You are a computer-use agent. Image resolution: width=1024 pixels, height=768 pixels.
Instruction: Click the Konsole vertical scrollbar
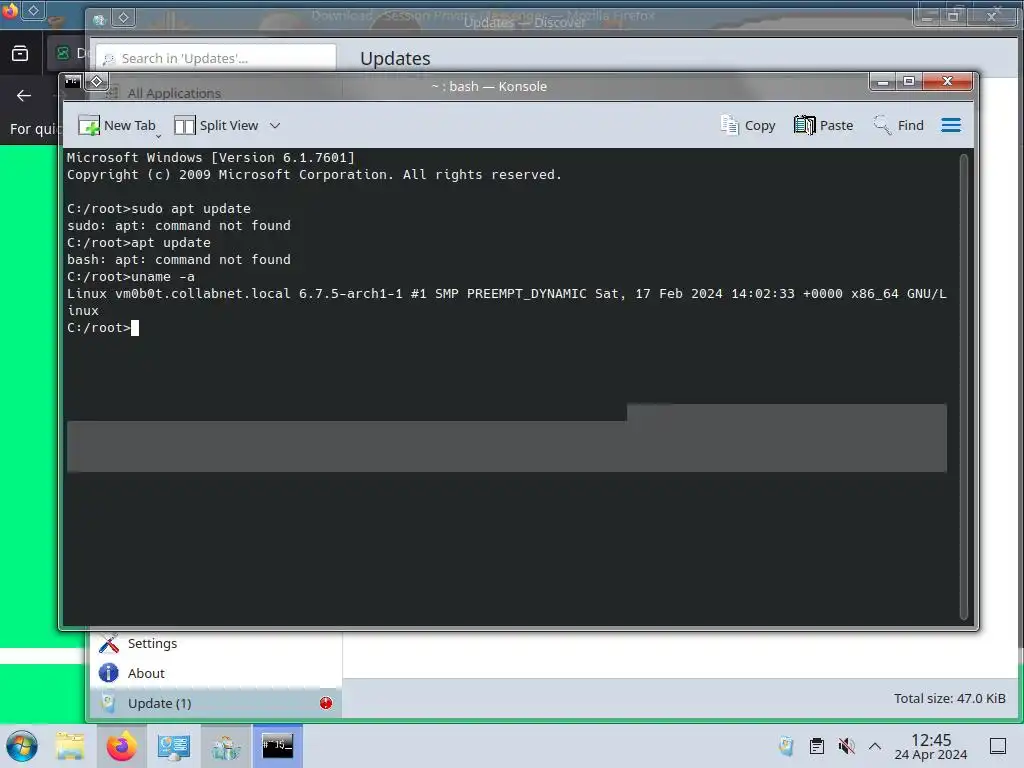[963, 387]
